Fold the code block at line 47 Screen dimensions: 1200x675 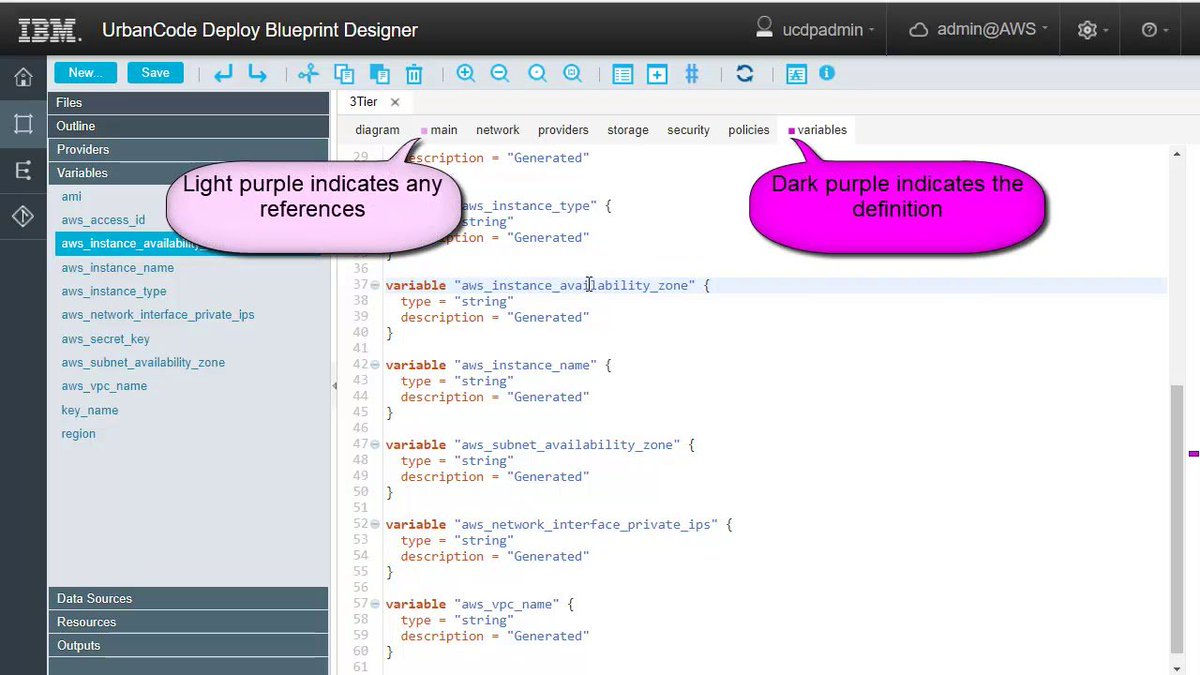point(375,445)
